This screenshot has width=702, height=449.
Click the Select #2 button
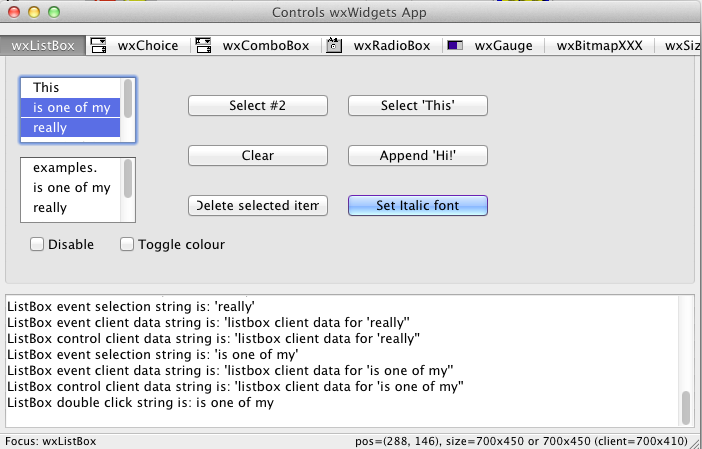(258, 106)
